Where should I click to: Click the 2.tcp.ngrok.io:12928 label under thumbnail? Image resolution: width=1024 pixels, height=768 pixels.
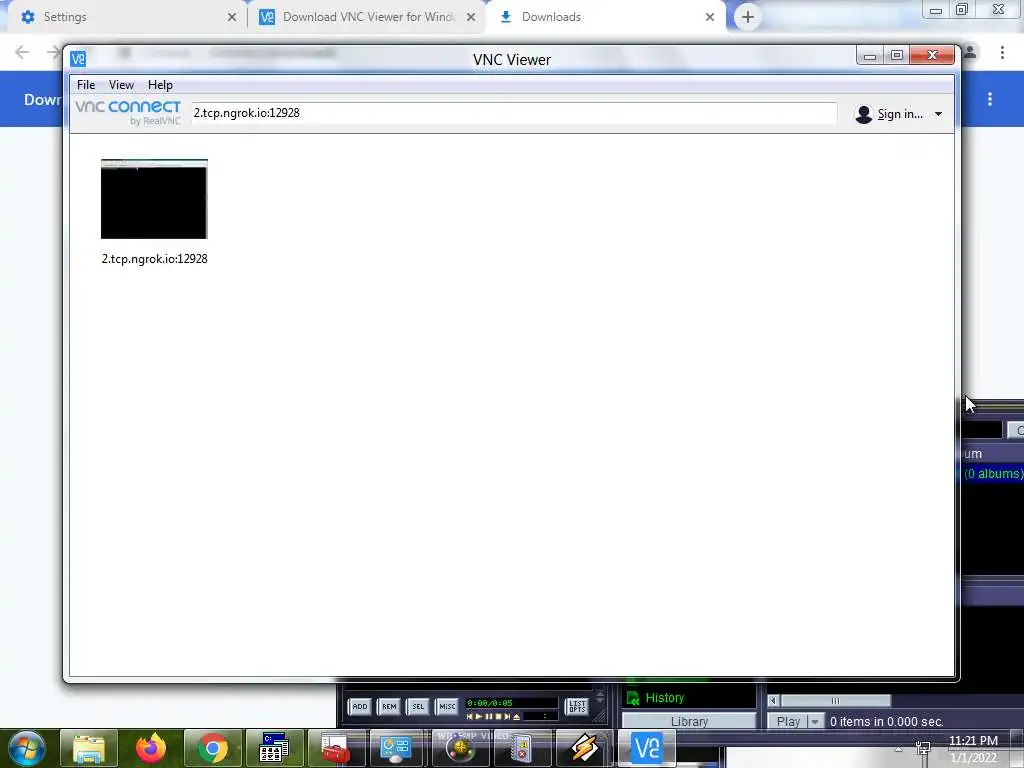click(155, 259)
